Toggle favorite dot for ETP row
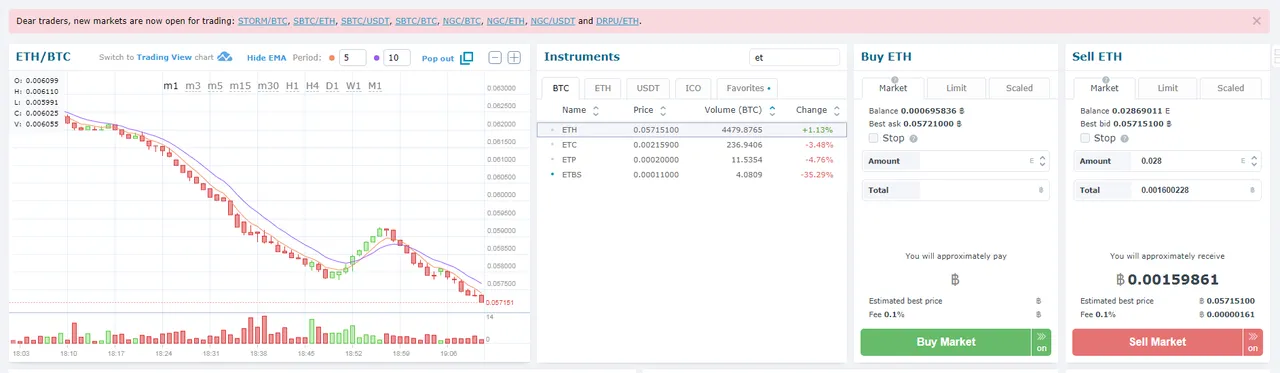 (x=551, y=160)
